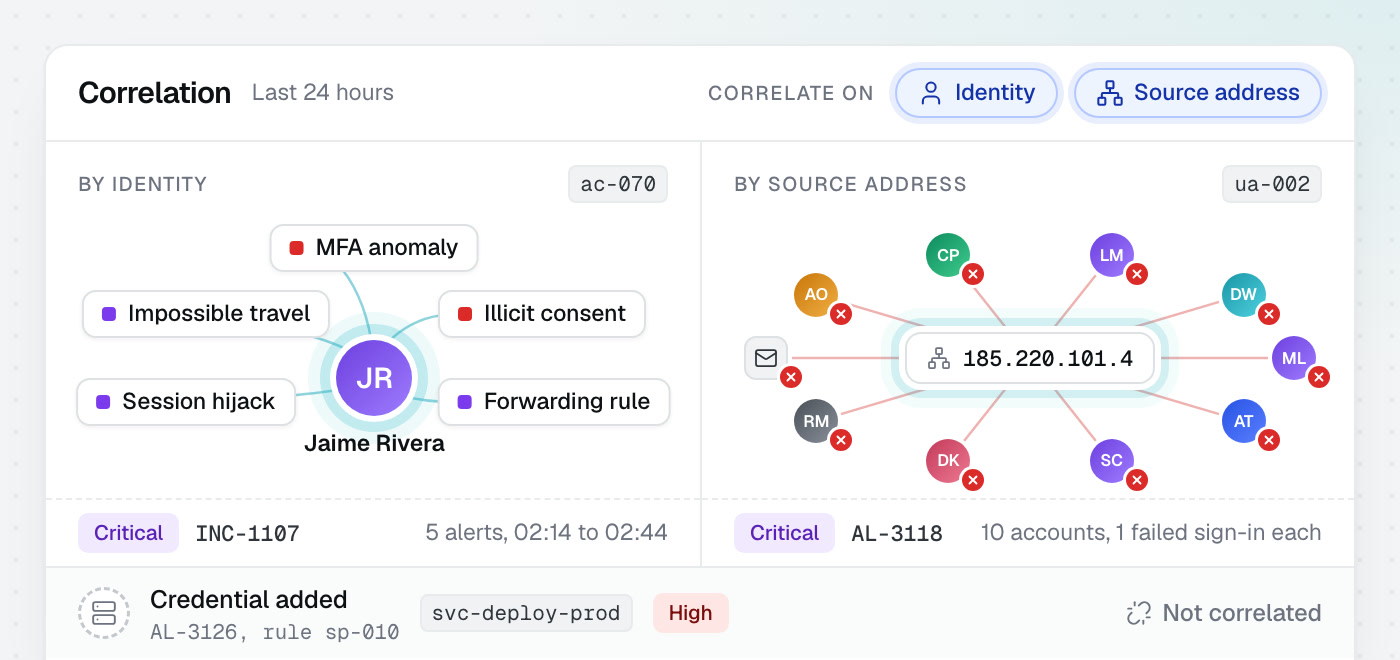Viewport: 1400px width, 660px height.
Task: Click the person icon in Identity chip
Action: click(x=931, y=93)
